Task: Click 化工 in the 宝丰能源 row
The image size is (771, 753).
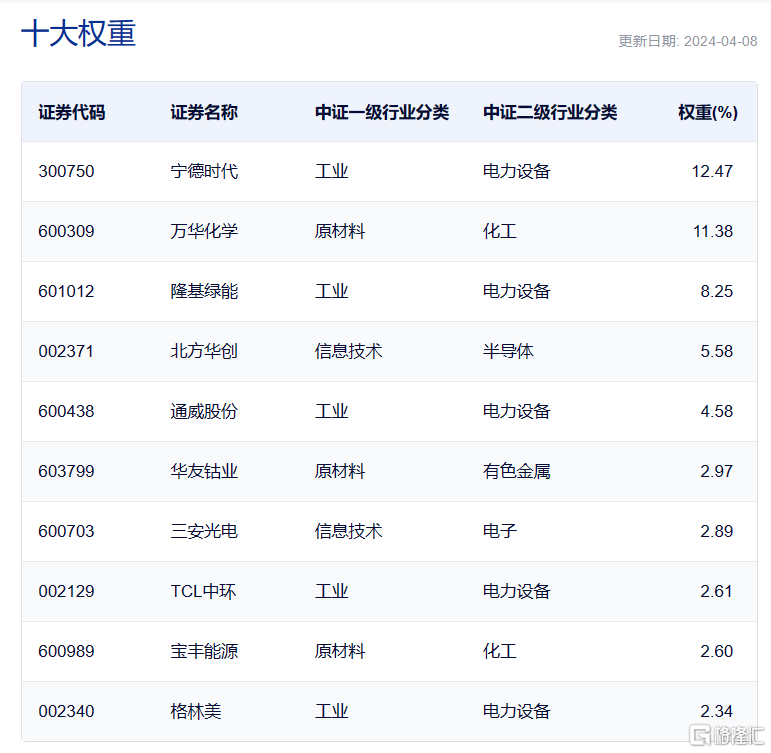Action: coord(500,651)
